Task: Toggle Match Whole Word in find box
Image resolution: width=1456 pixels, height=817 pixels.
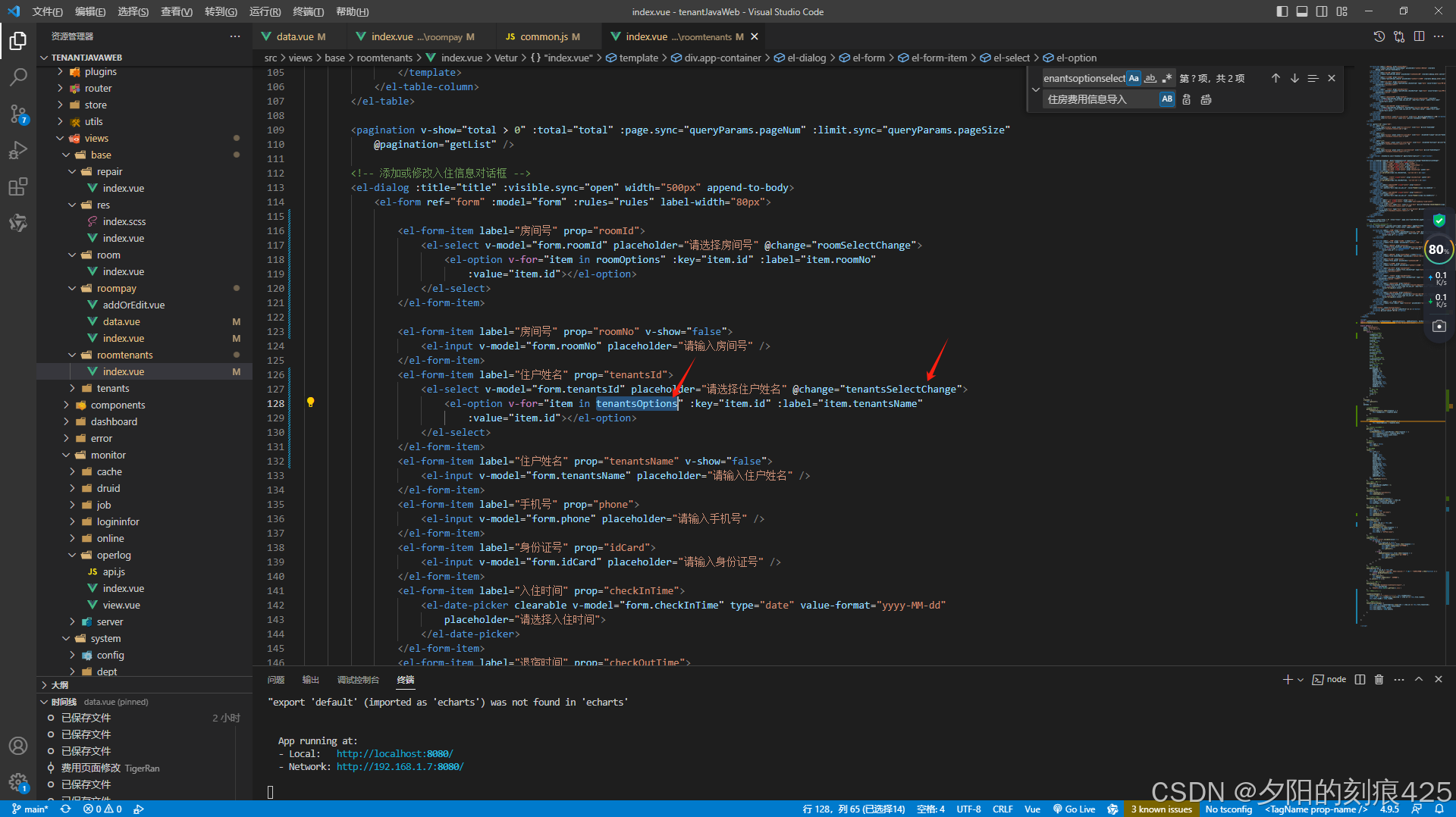Action: (1150, 78)
